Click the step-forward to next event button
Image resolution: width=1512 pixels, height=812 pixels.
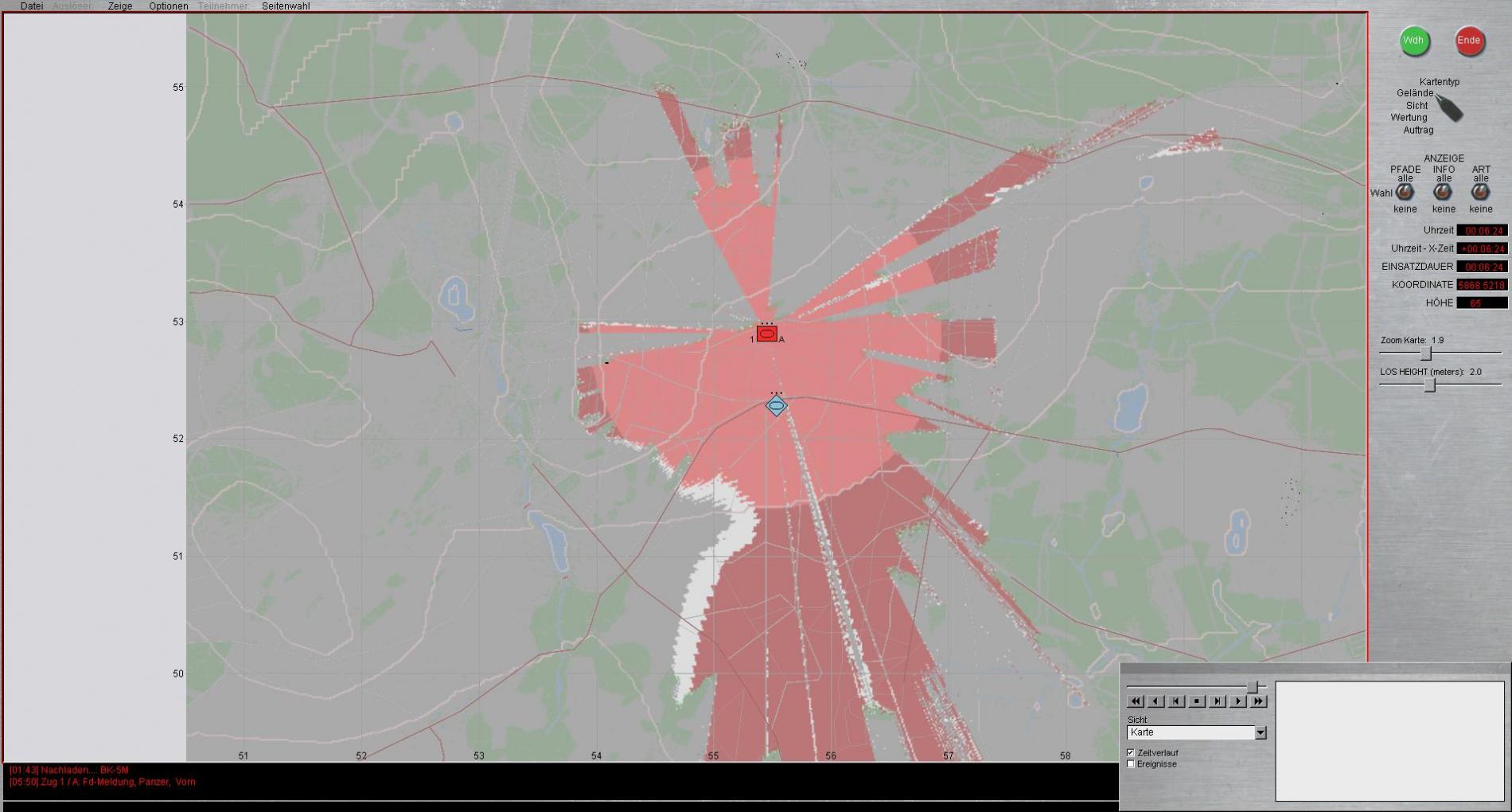click(x=1218, y=701)
